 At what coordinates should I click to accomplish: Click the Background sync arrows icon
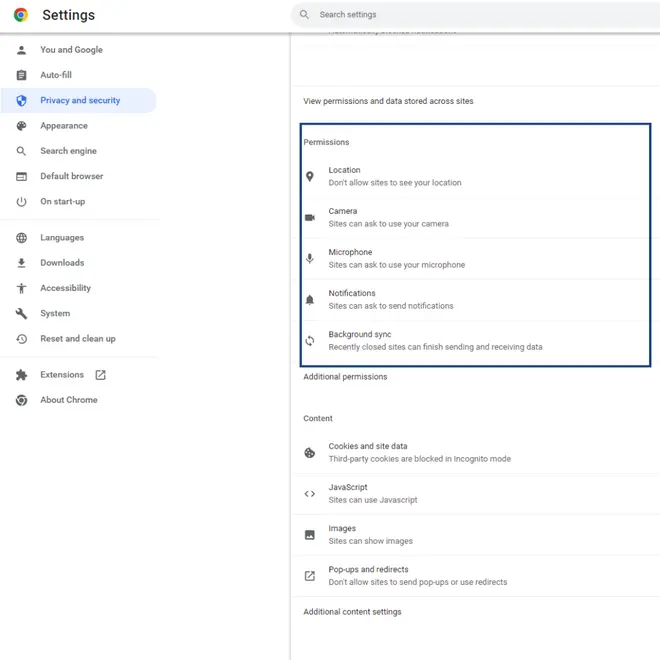[310, 341]
